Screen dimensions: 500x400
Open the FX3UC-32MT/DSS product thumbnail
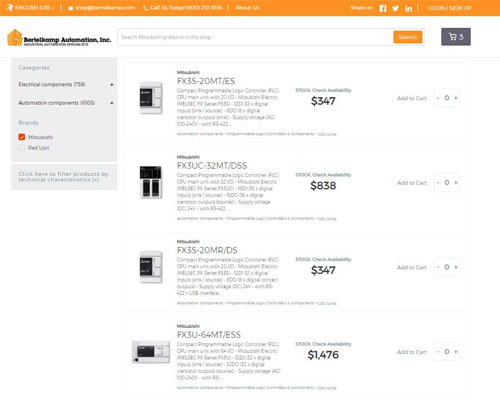coord(151,182)
